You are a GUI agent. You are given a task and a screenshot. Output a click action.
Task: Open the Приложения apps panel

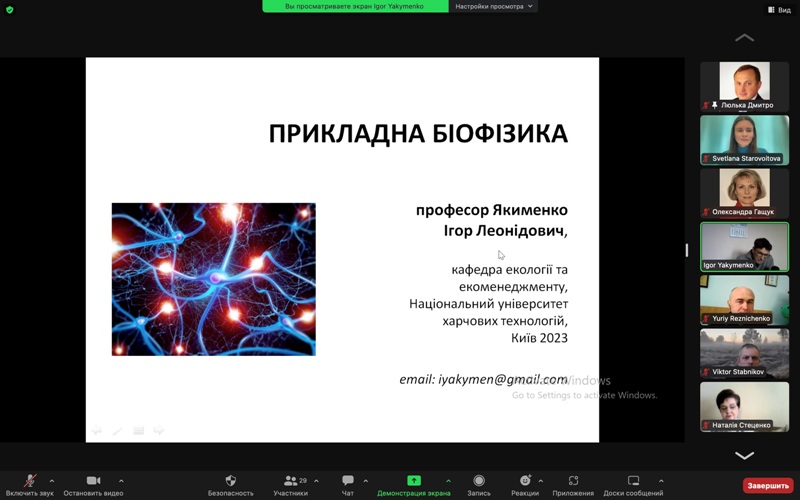[x=573, y=485]
